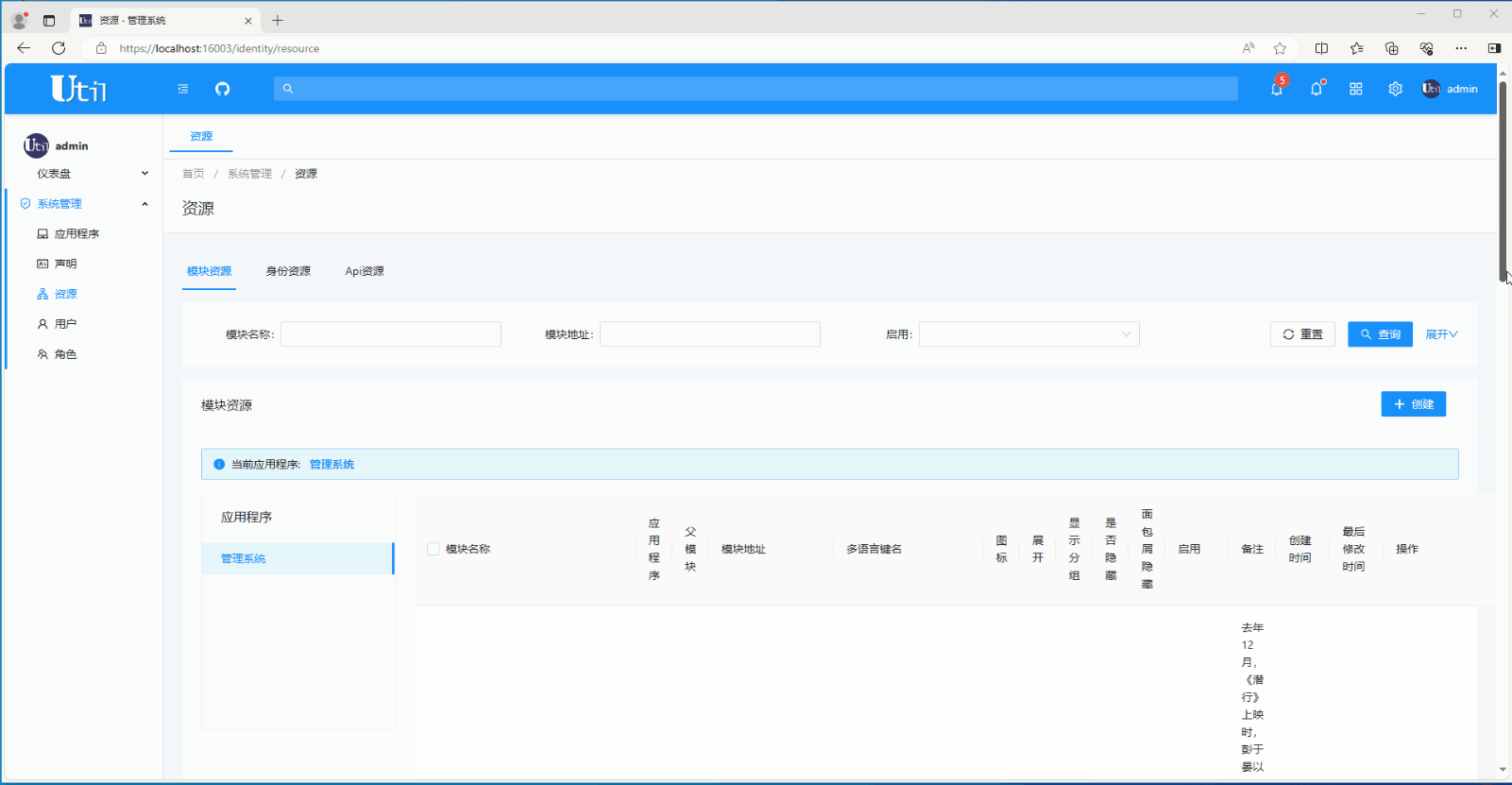
Task: Click the 创建 button
Action: [1413, 404]
